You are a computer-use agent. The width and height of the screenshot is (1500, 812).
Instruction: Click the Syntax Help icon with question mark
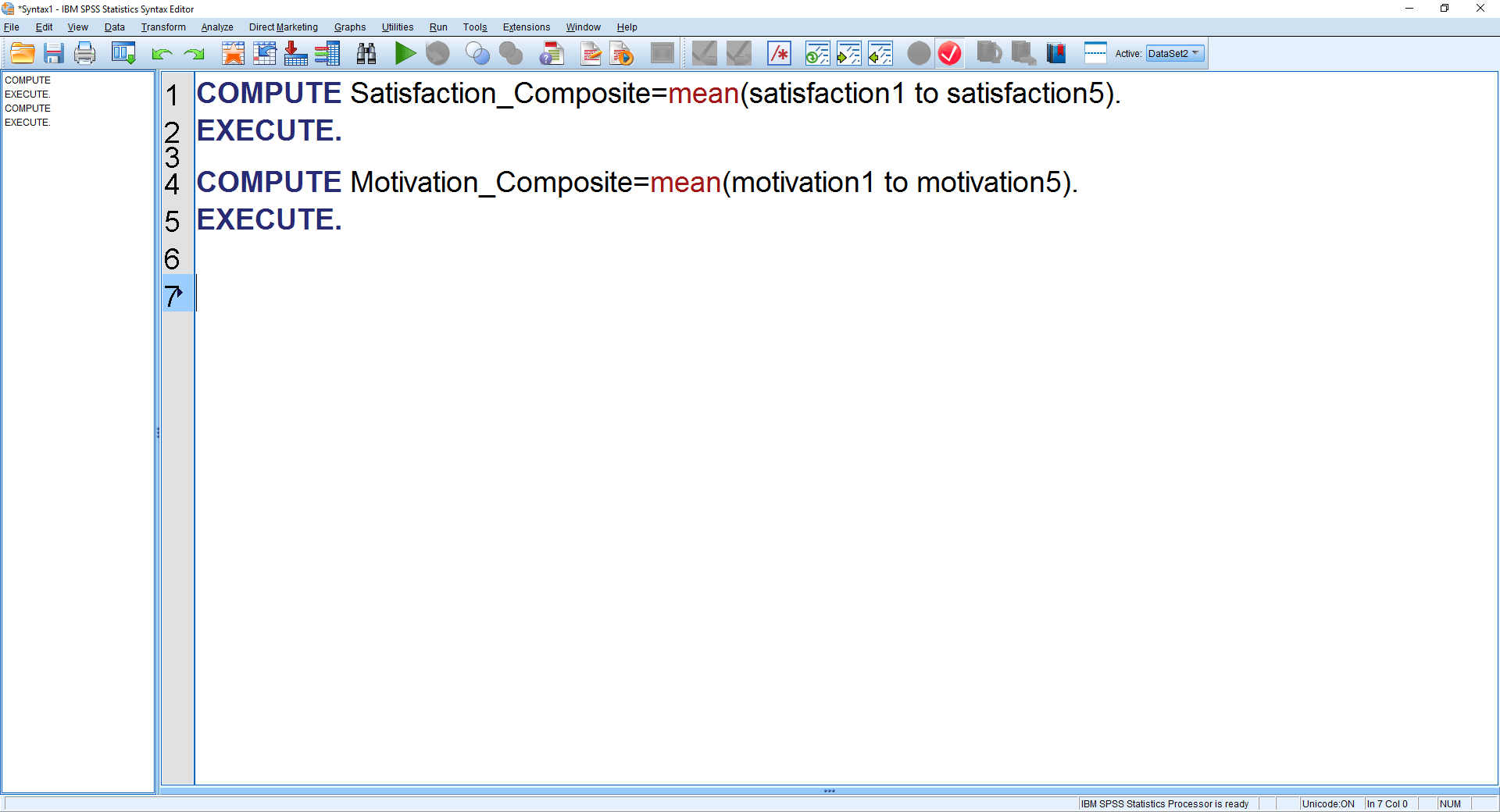(552, 53)
